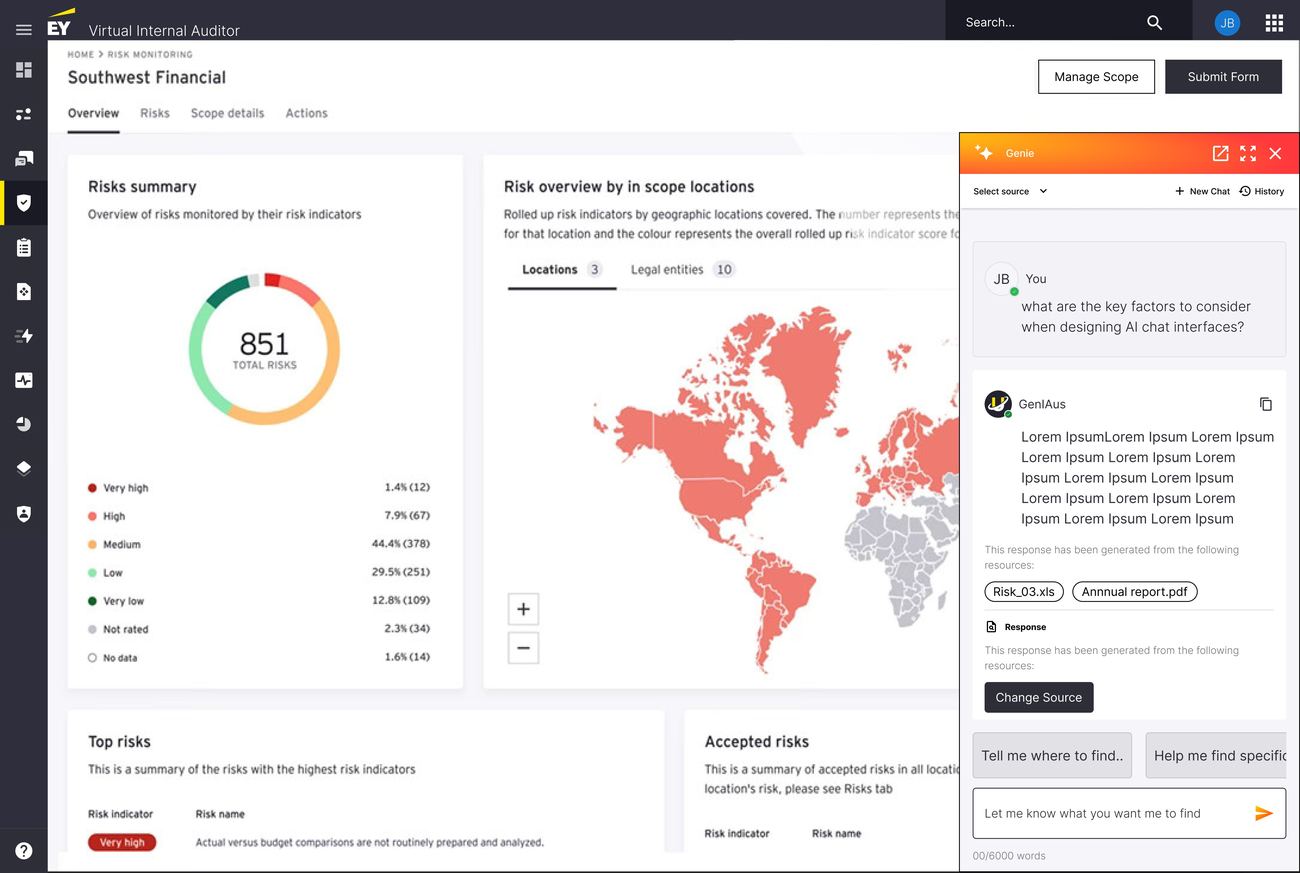Image resolution: width=1300 pixels, height=873 pixels.
Task: Click the Manage Scope button
Action: coord(1096,77)
